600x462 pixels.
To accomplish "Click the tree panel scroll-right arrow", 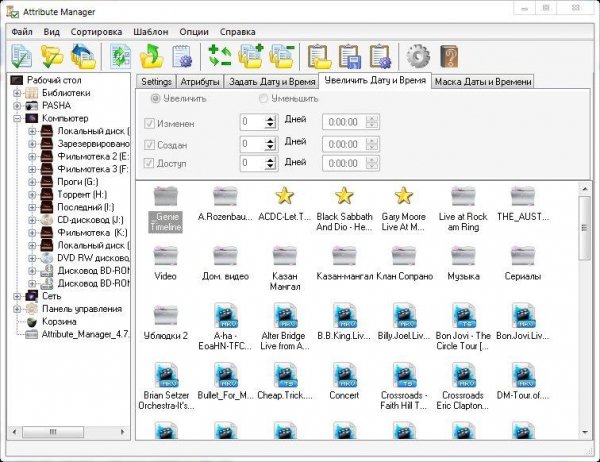I will (122, 432).
